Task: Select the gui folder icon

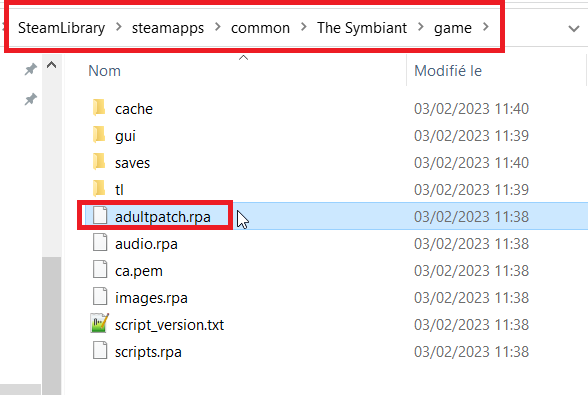Action: (x=99, y=135)
